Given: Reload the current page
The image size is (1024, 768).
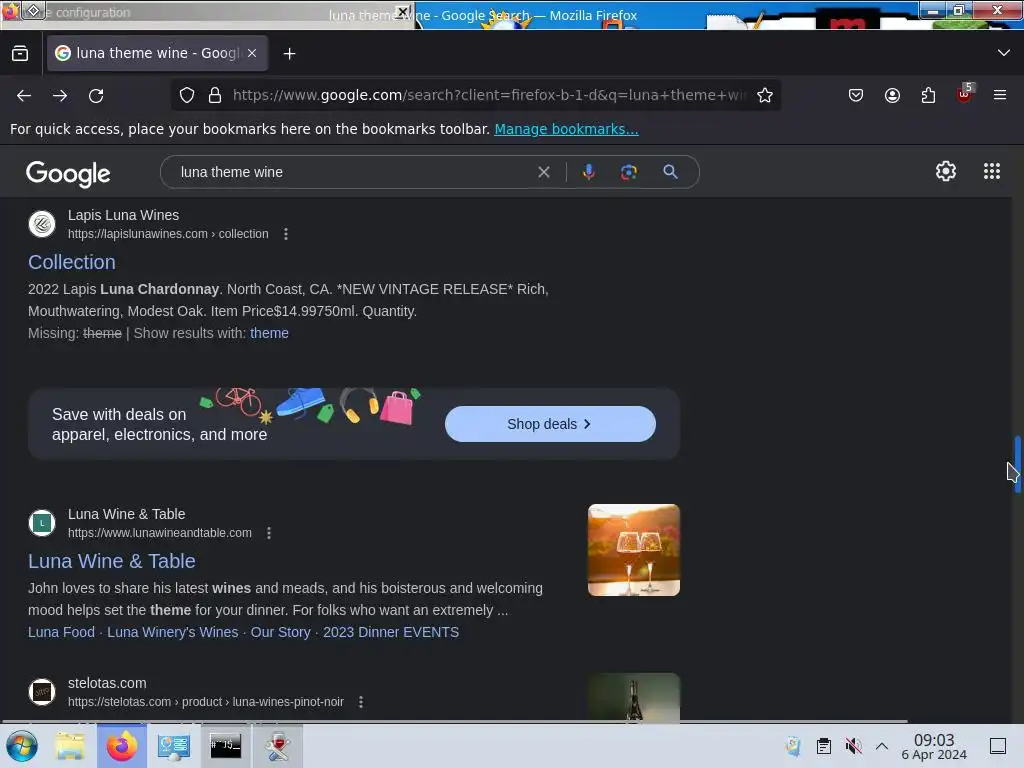Looking at the screenshot, I should point(96,95).
